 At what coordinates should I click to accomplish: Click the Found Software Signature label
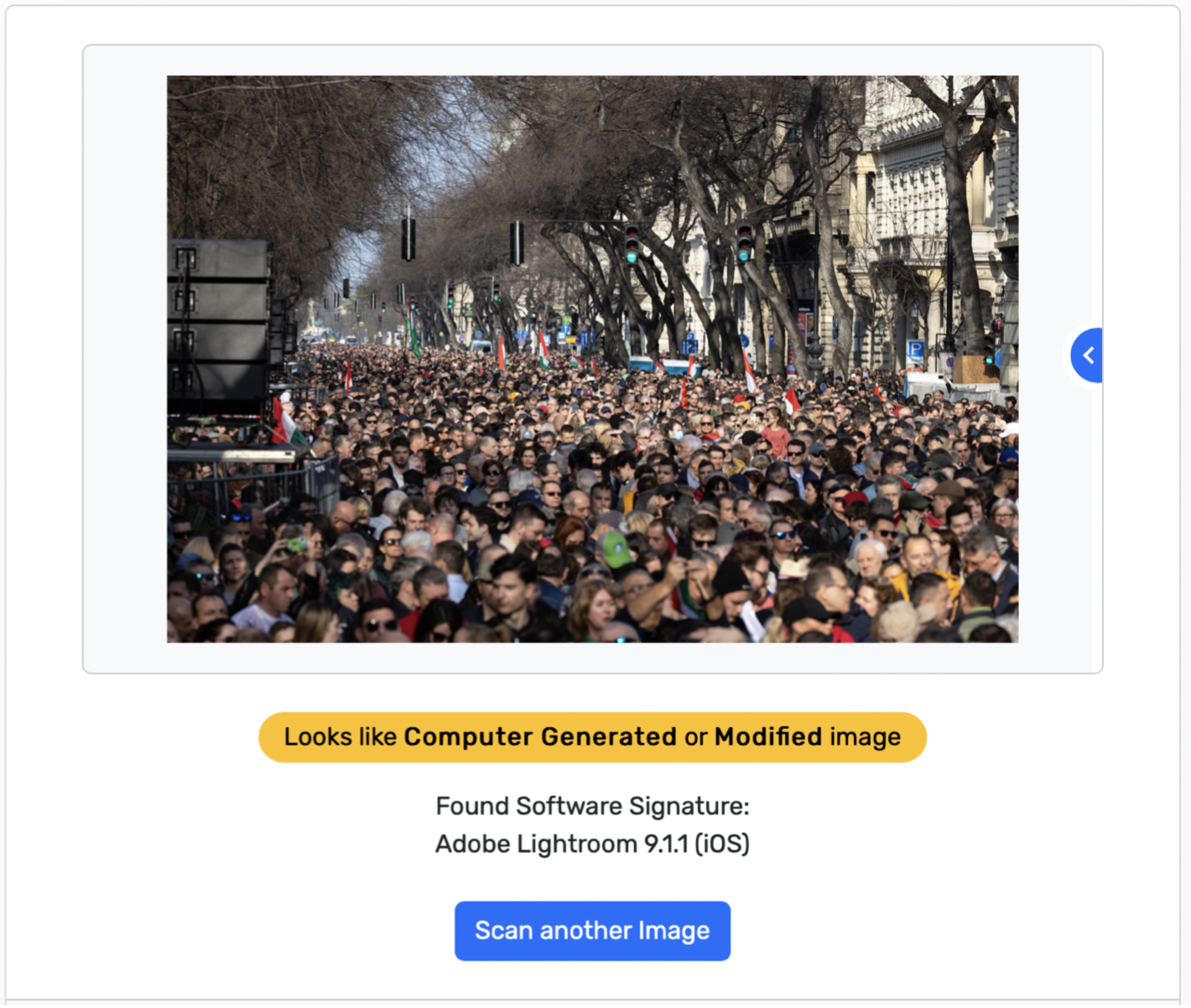[592, 806]
